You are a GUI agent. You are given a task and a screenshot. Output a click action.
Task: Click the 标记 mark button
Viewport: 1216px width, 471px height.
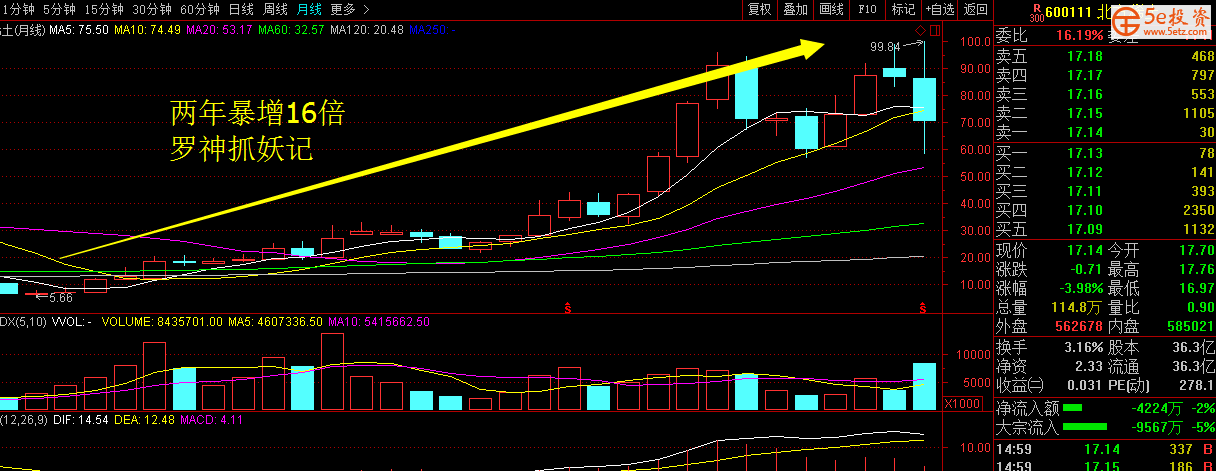903,9
